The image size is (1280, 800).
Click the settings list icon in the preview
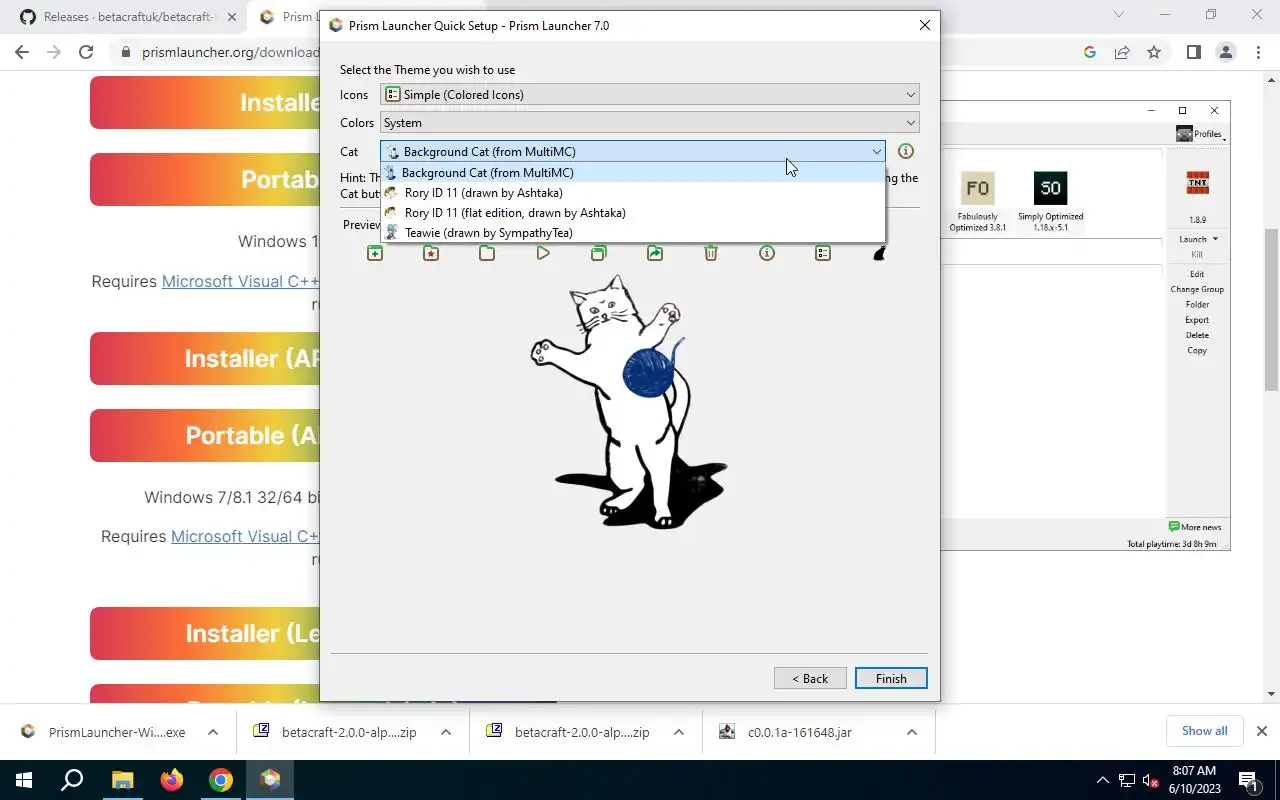[x=823, y=254]
